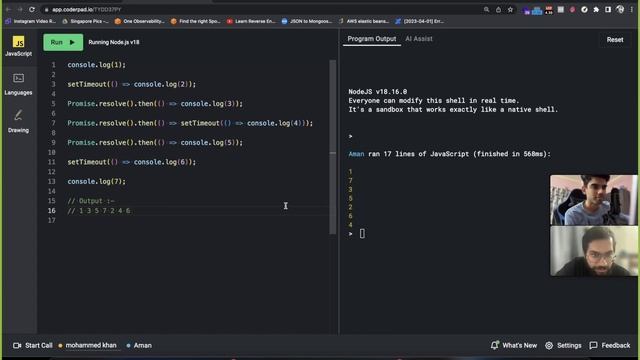Toggle the browser side panel icon

(x=608, y=9)
